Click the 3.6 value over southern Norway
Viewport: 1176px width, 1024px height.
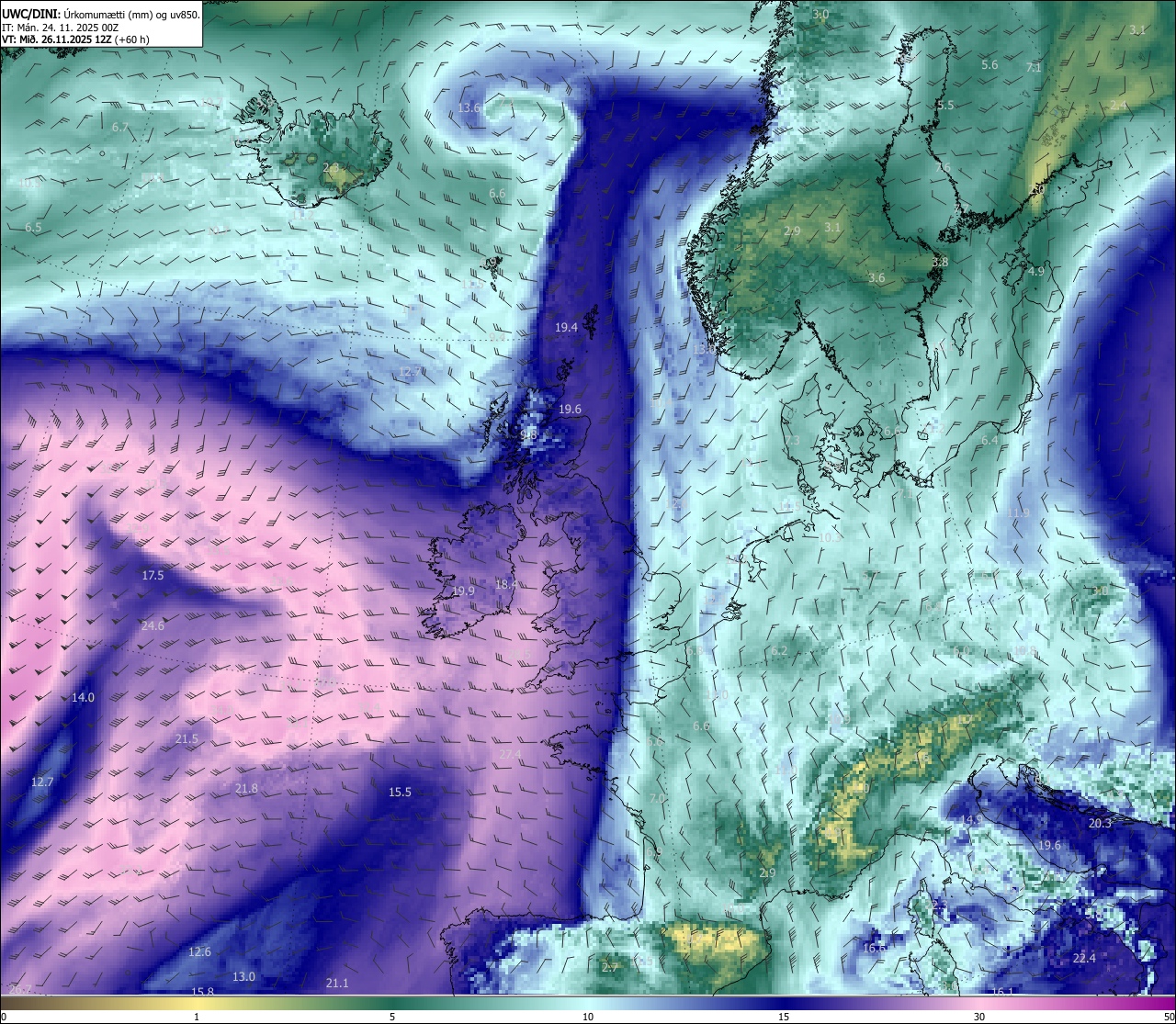876,278
